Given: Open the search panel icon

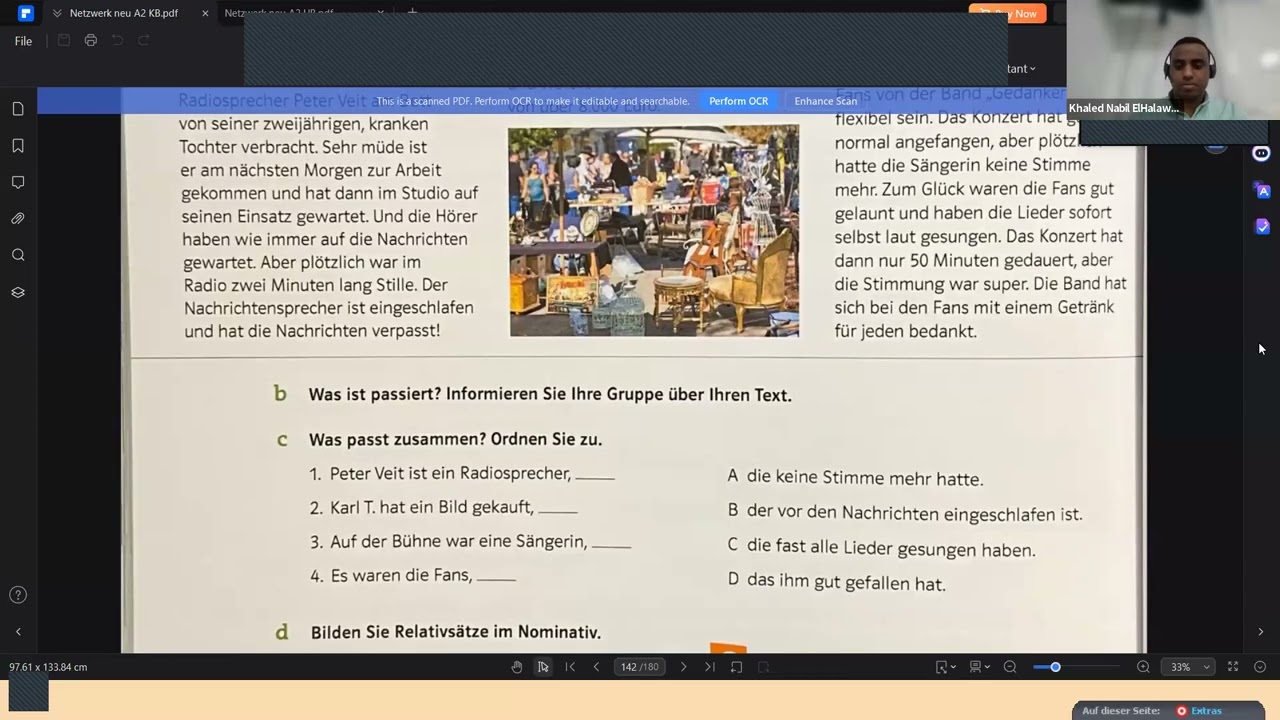Looking at the screenshot, I should pos(18,255).
